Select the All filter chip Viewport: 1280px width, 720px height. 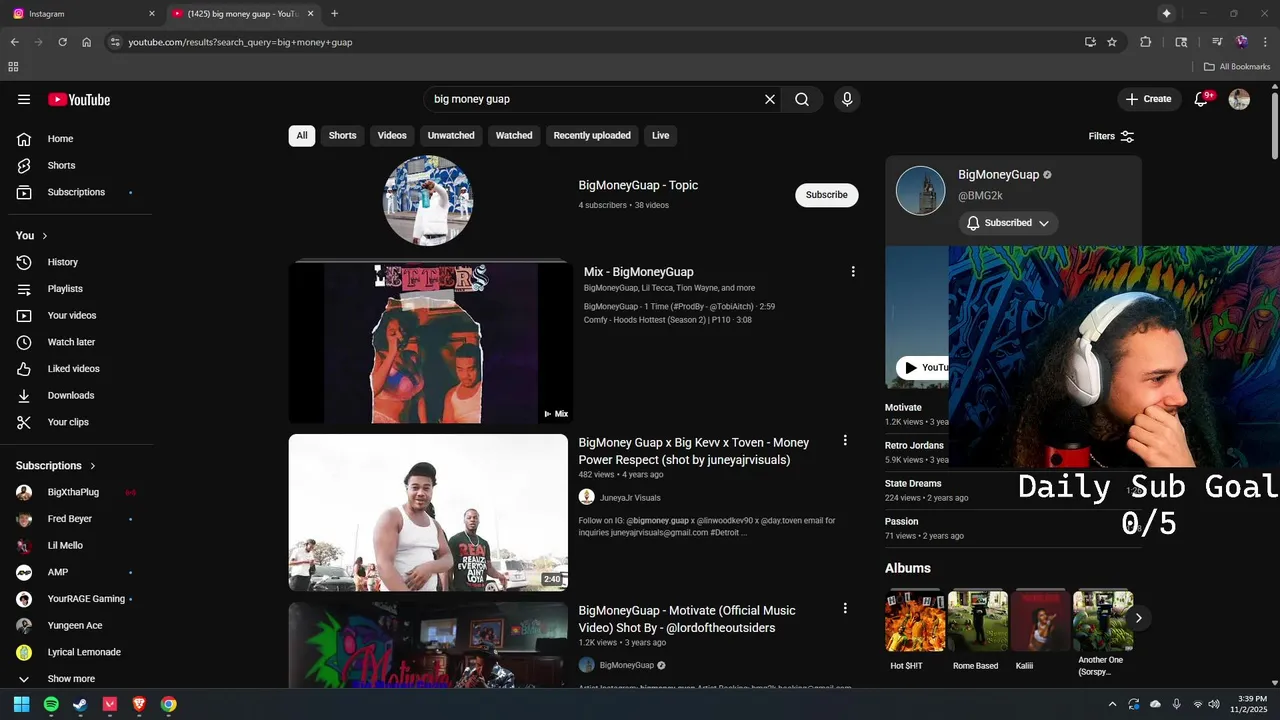[302, 135]
